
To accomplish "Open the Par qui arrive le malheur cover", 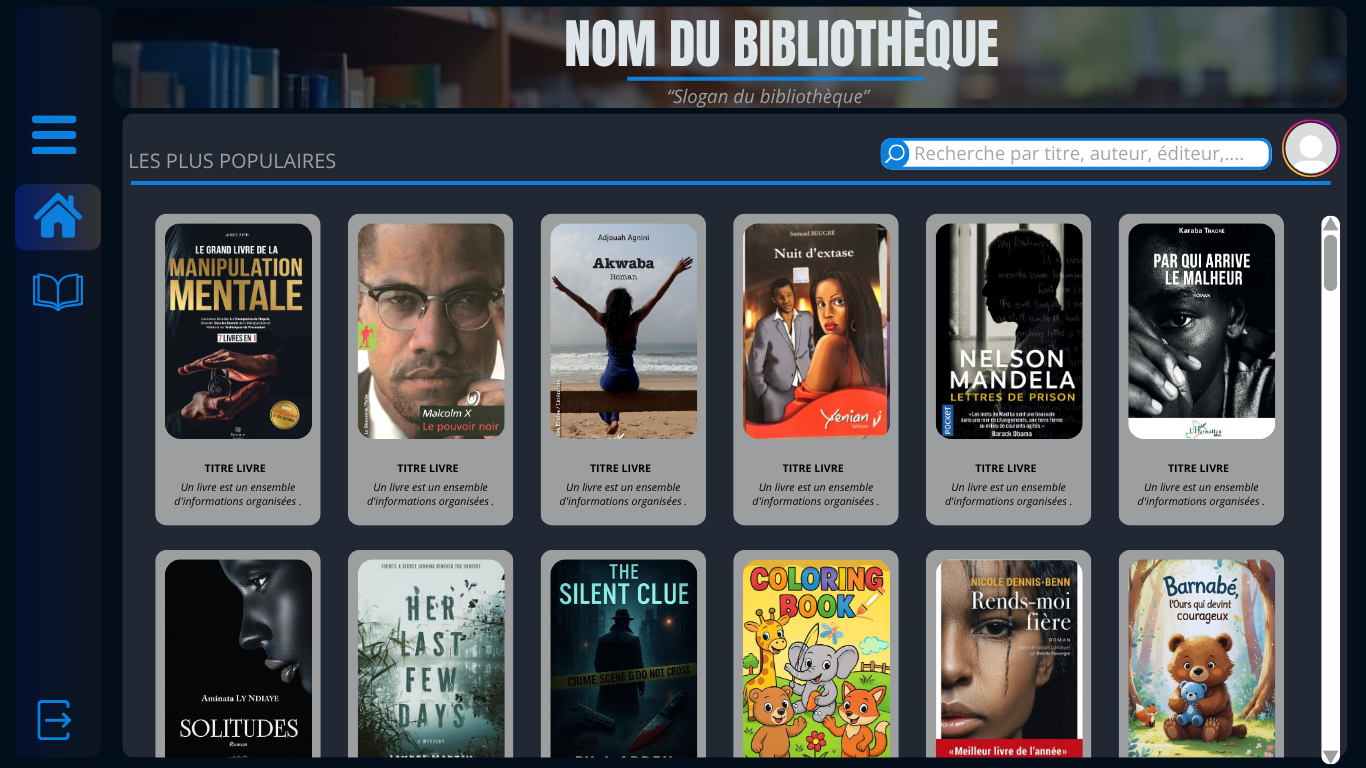I will click(1202, 331).
